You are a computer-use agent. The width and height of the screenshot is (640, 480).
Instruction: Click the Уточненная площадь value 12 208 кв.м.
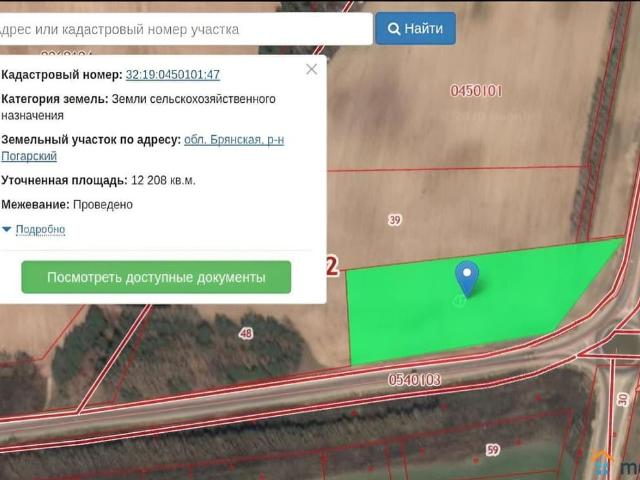[163, 180]
